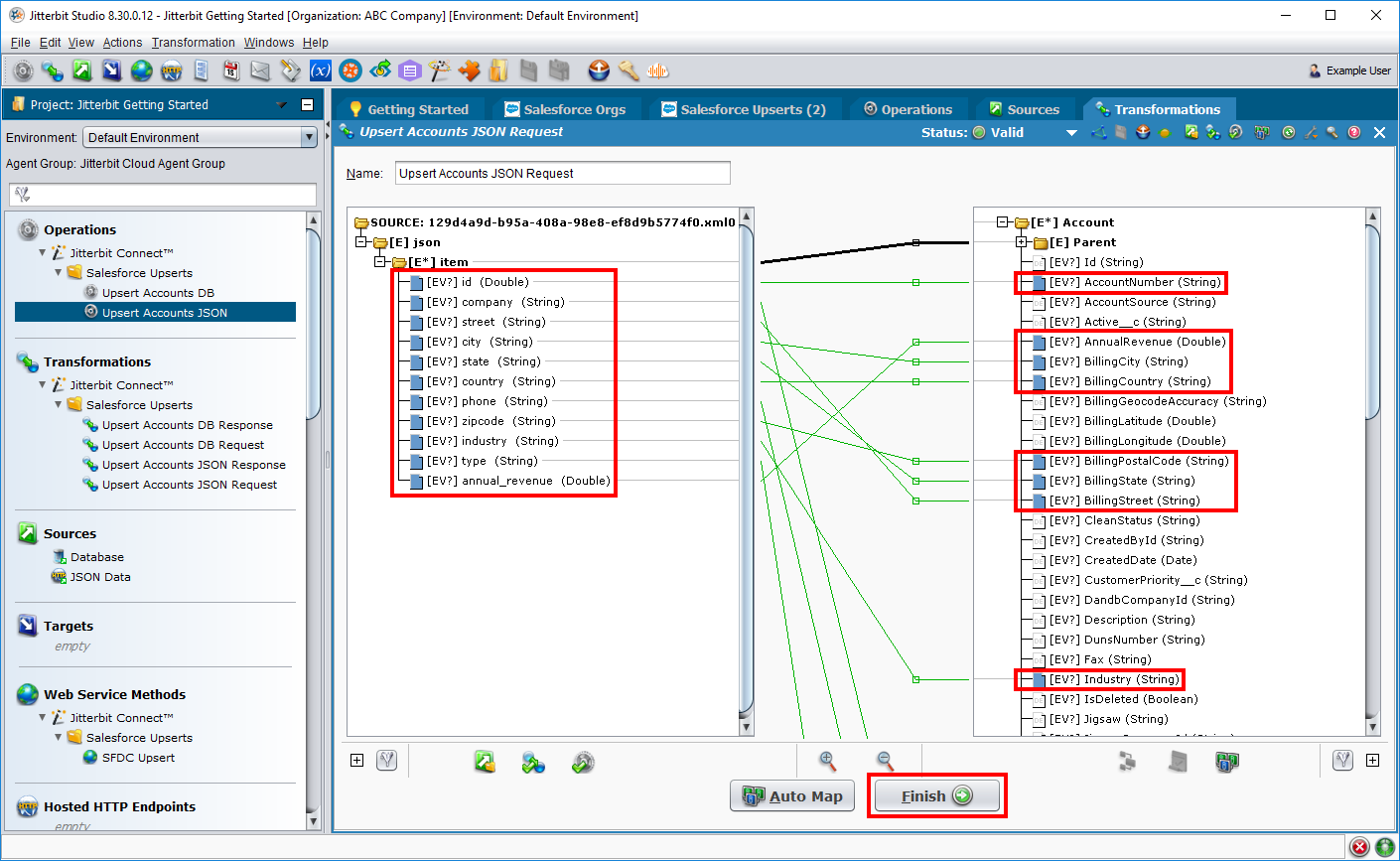Click the zoom in magnifier icon

827,761
